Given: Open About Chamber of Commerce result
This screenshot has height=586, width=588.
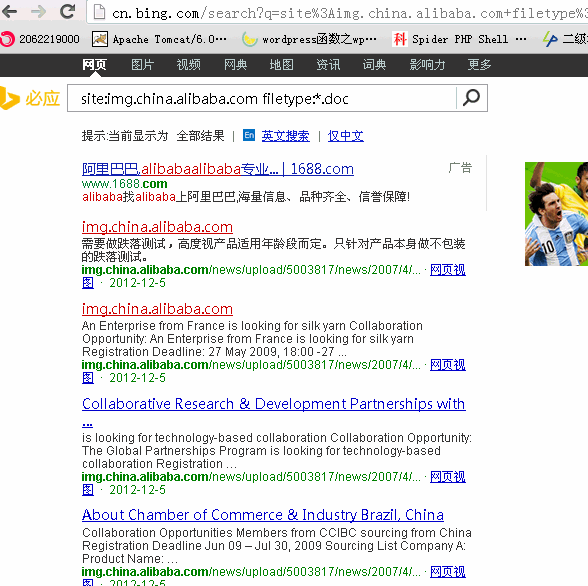Looking at the screenshot, I should [x=262, y=515].
